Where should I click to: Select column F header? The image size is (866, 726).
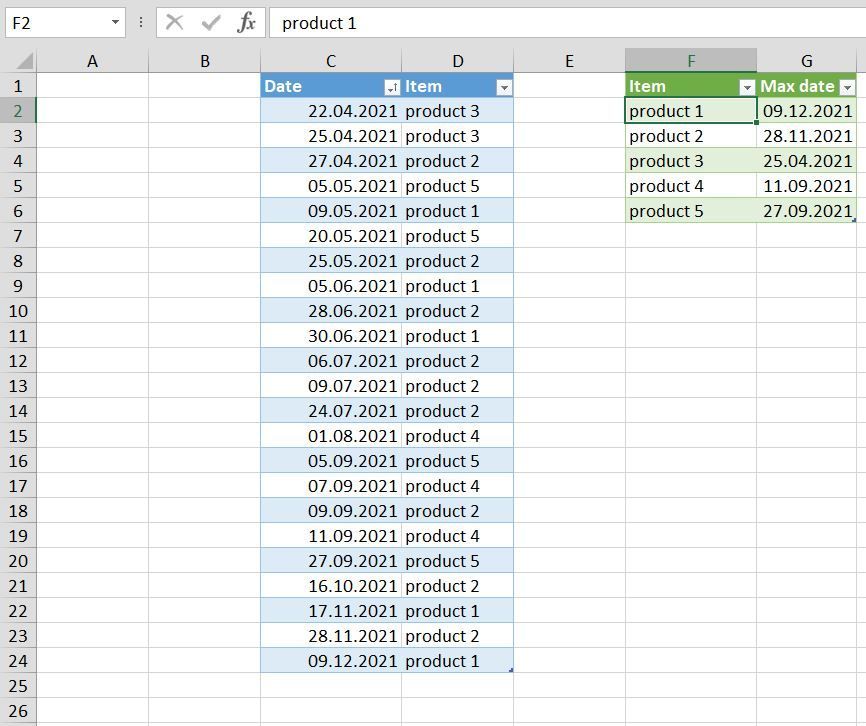pos(691,61)
